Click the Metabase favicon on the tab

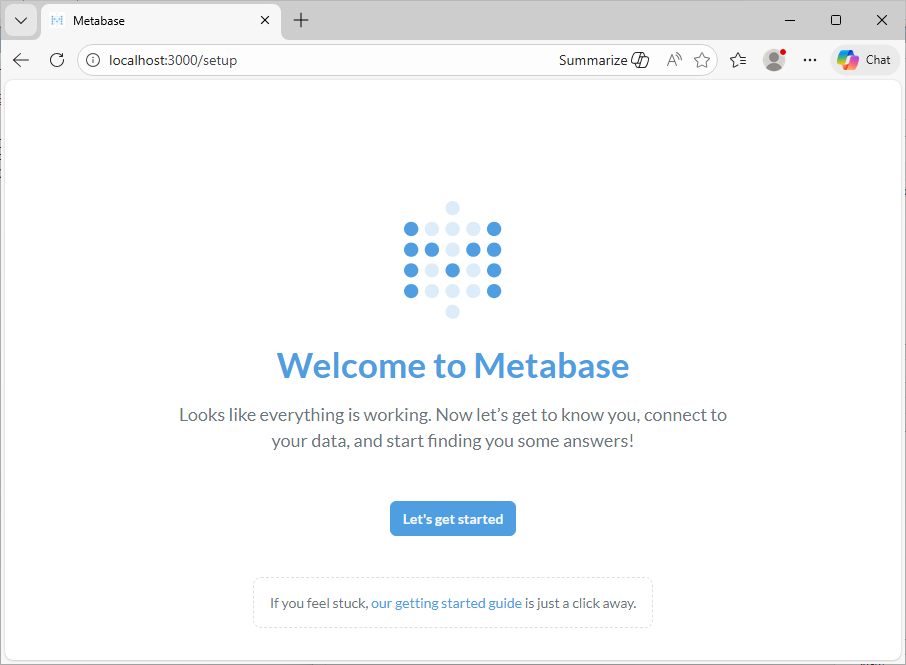[56, 19]
